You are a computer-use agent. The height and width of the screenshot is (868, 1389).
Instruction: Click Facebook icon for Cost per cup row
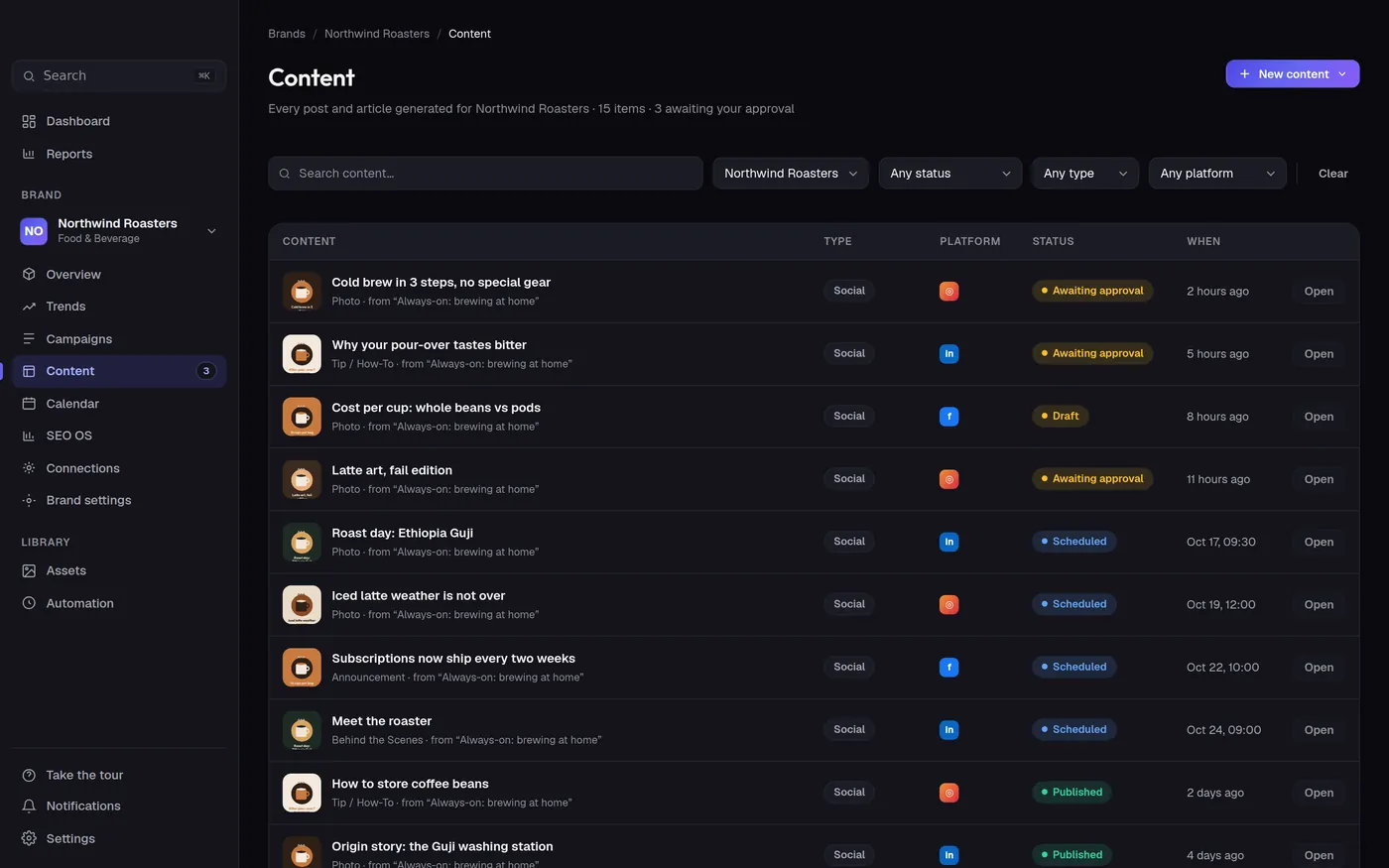pos(949,417)
